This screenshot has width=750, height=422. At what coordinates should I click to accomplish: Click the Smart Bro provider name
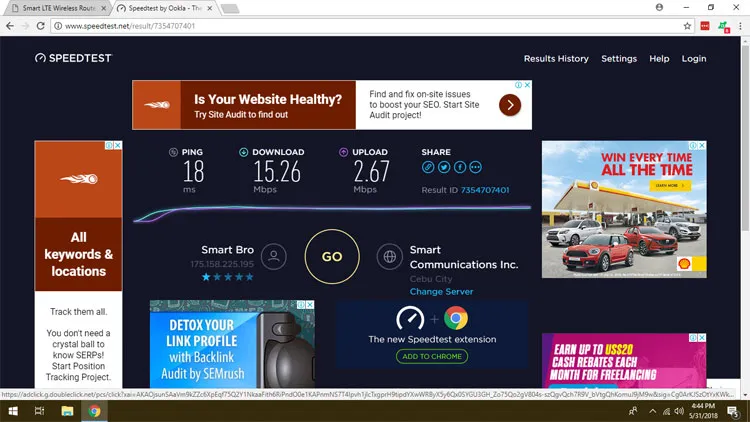click(x=227, y=250)
